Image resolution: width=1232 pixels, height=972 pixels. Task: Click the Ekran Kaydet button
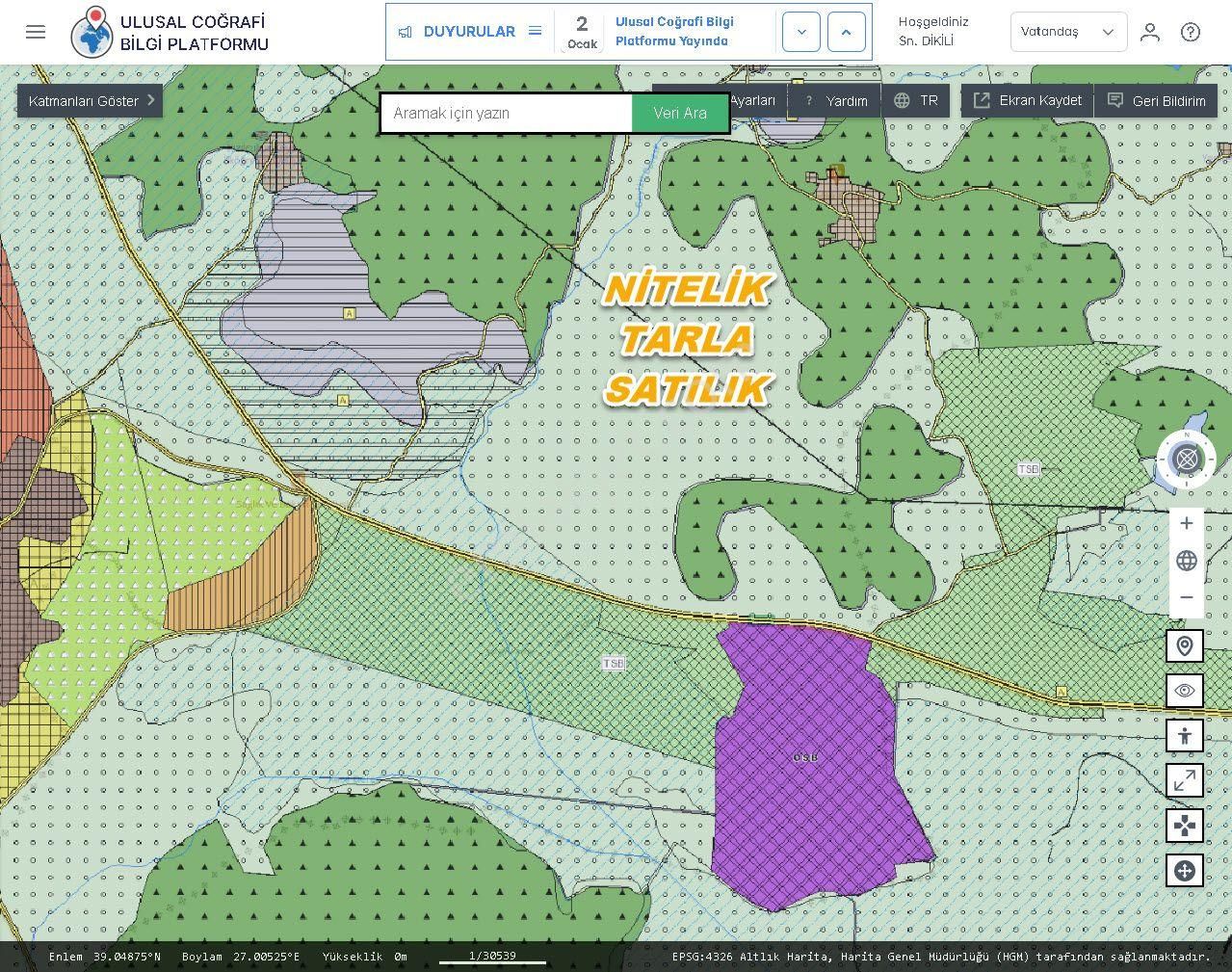[1027, 101]
